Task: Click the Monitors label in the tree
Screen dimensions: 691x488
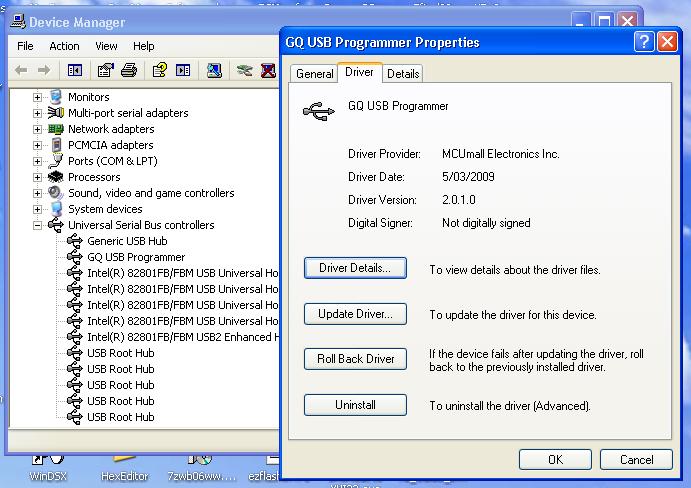Action: (89, 97)
